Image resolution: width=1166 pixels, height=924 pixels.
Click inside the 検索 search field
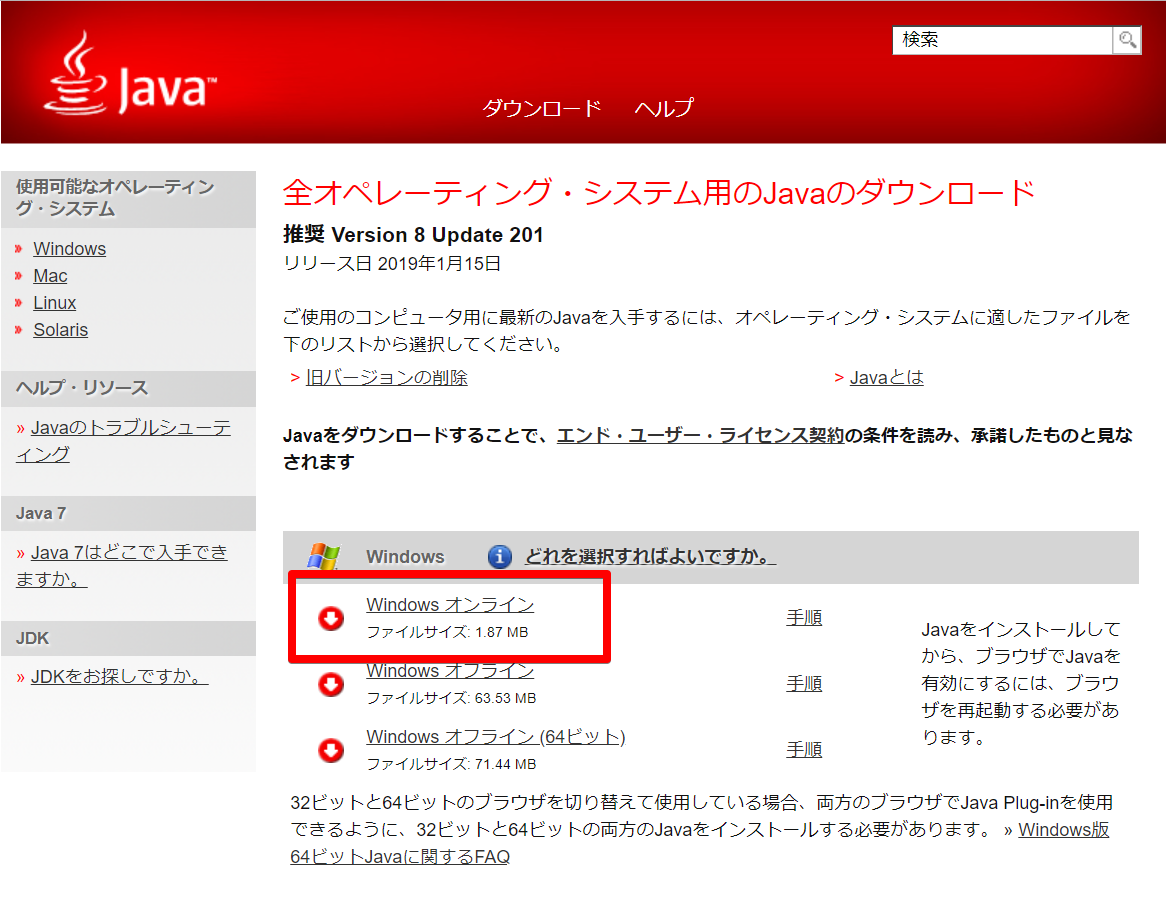click(x=1000, y=40)
